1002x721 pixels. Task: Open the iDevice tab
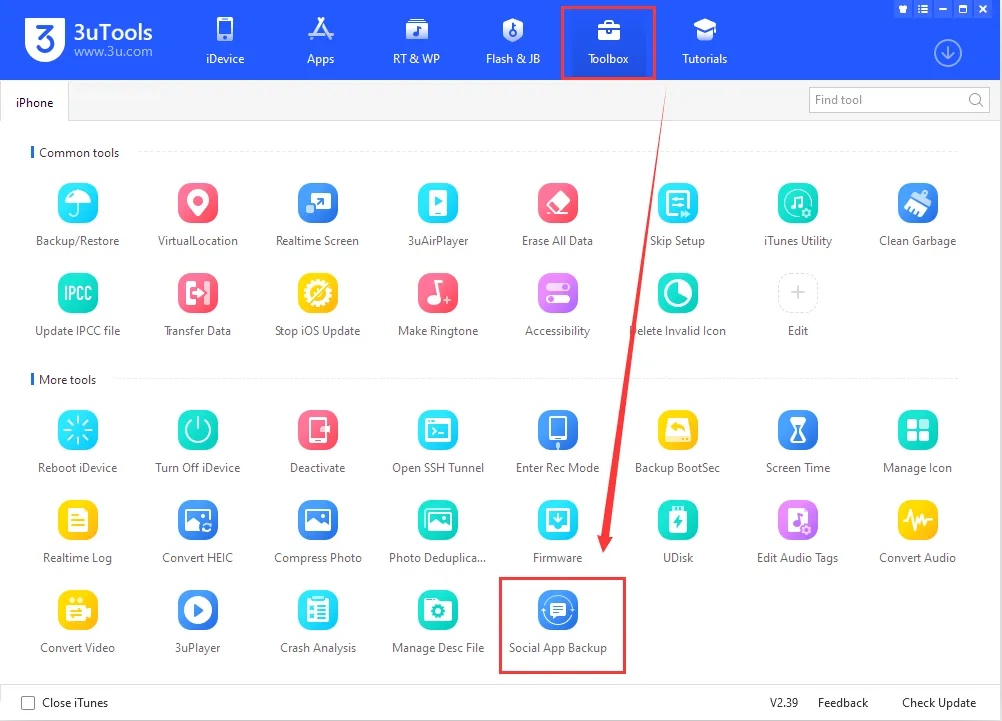pyautogui.click(x=225, y=42)
